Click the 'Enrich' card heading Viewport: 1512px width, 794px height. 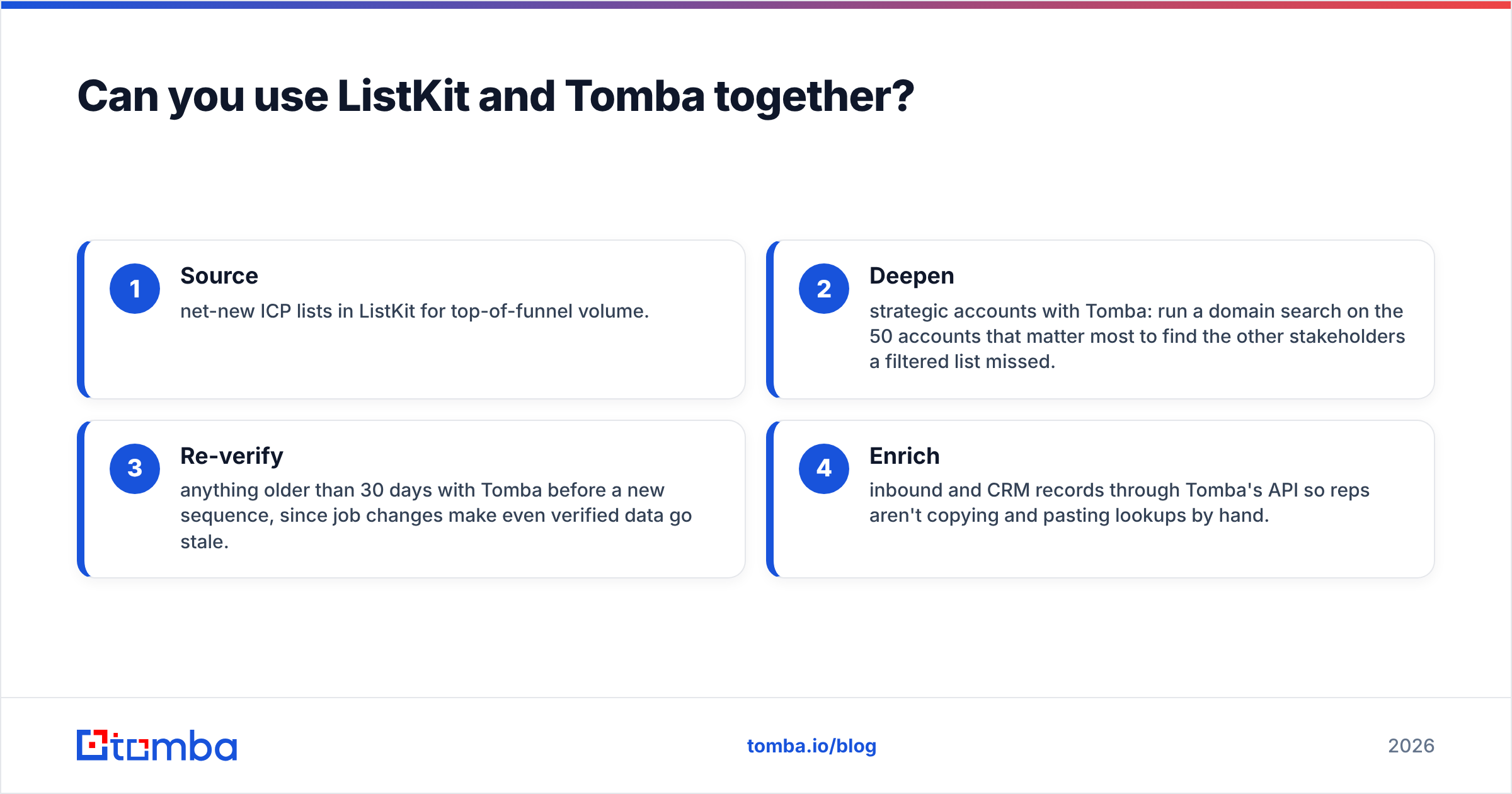point(905,456)
